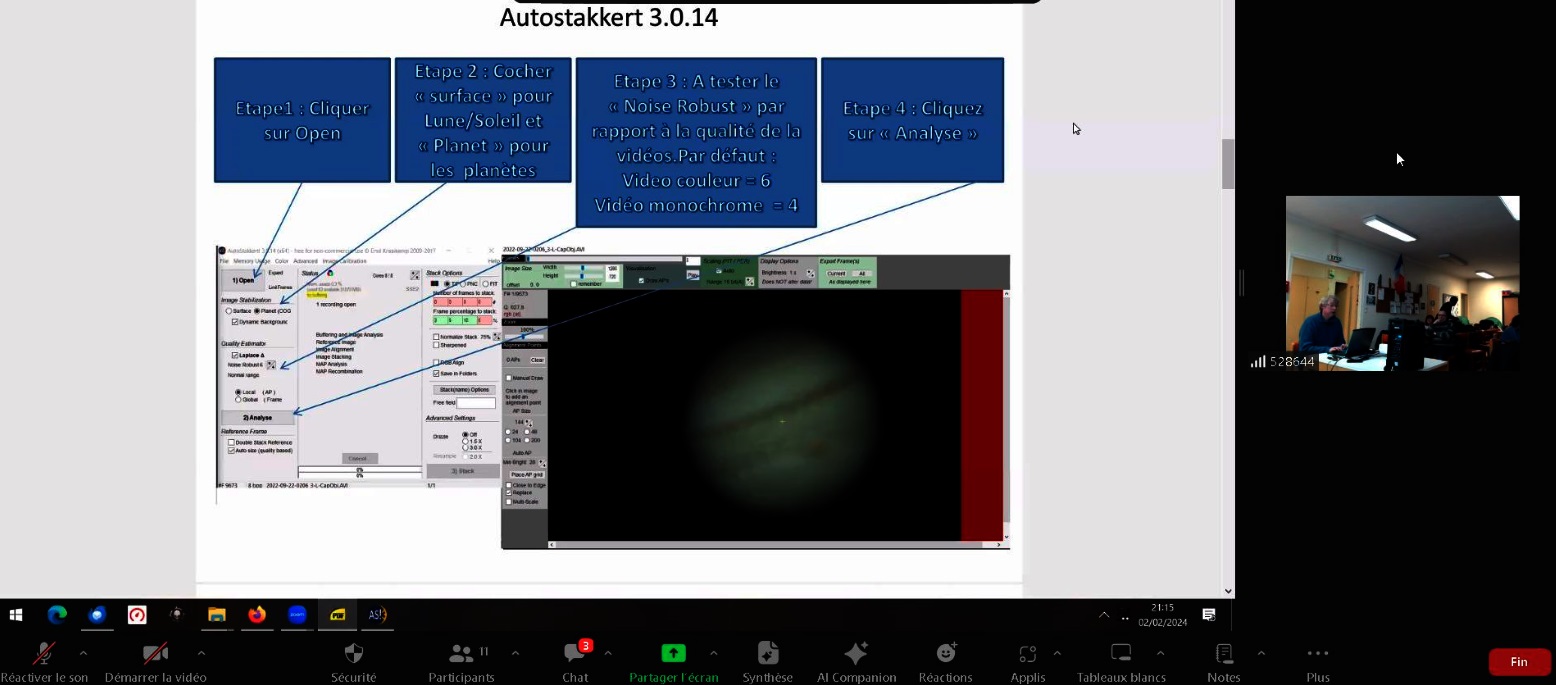Launch Microsoft Edge from the taskbar

[x=57, y=615]
